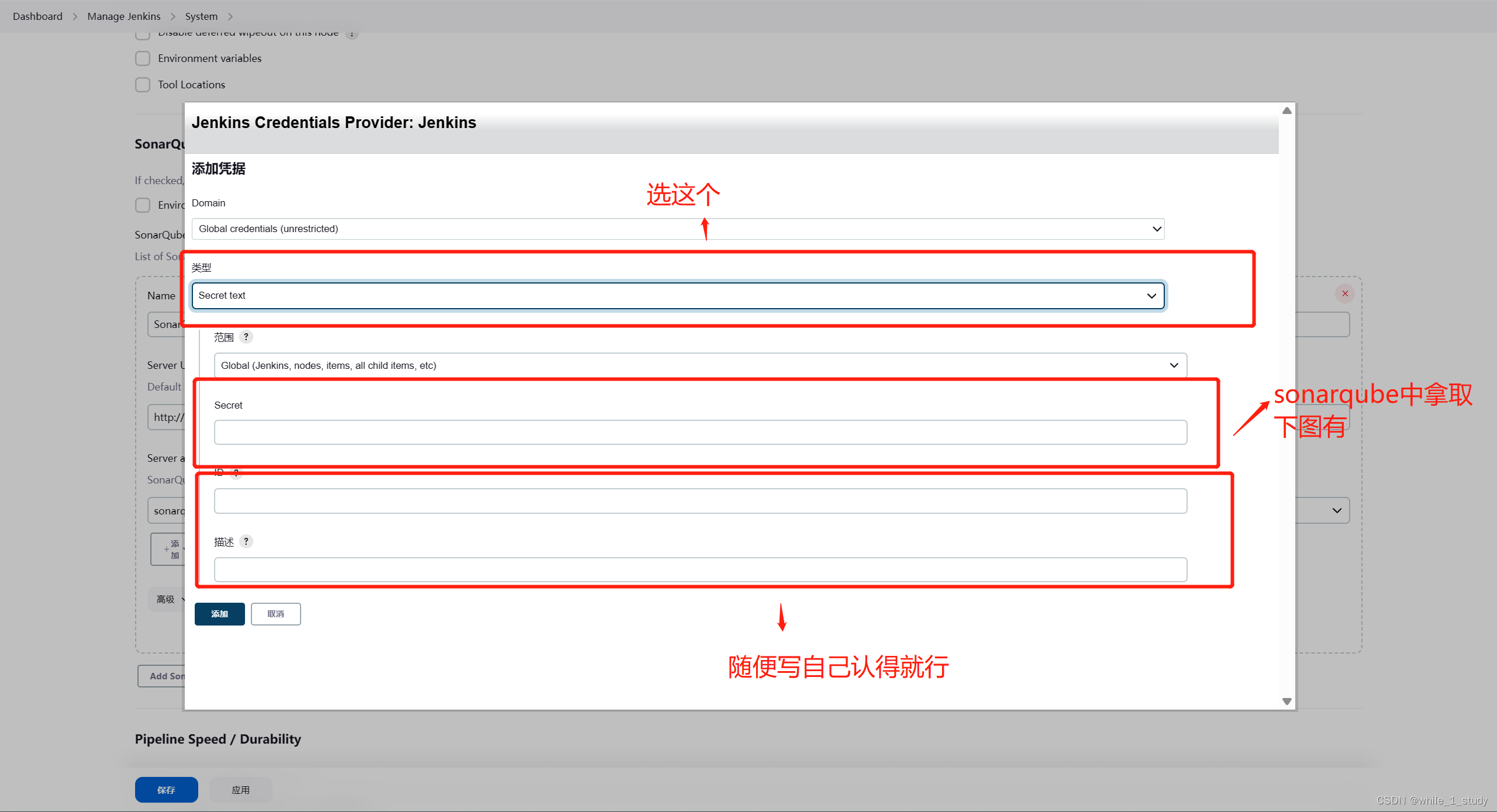
Task: Check the Tool Locations checkbox
Action: pos(143,85)
